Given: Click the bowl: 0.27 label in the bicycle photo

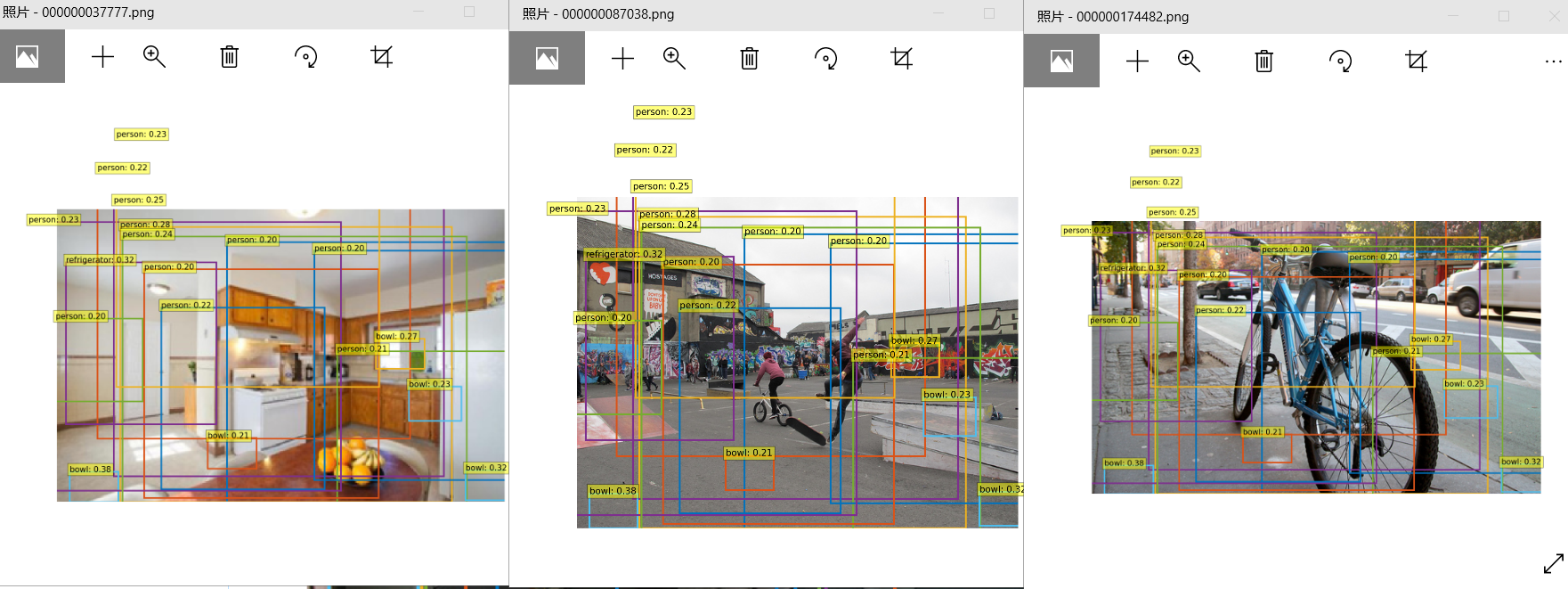Looking at the screenshot, I should click(1431, 339).
